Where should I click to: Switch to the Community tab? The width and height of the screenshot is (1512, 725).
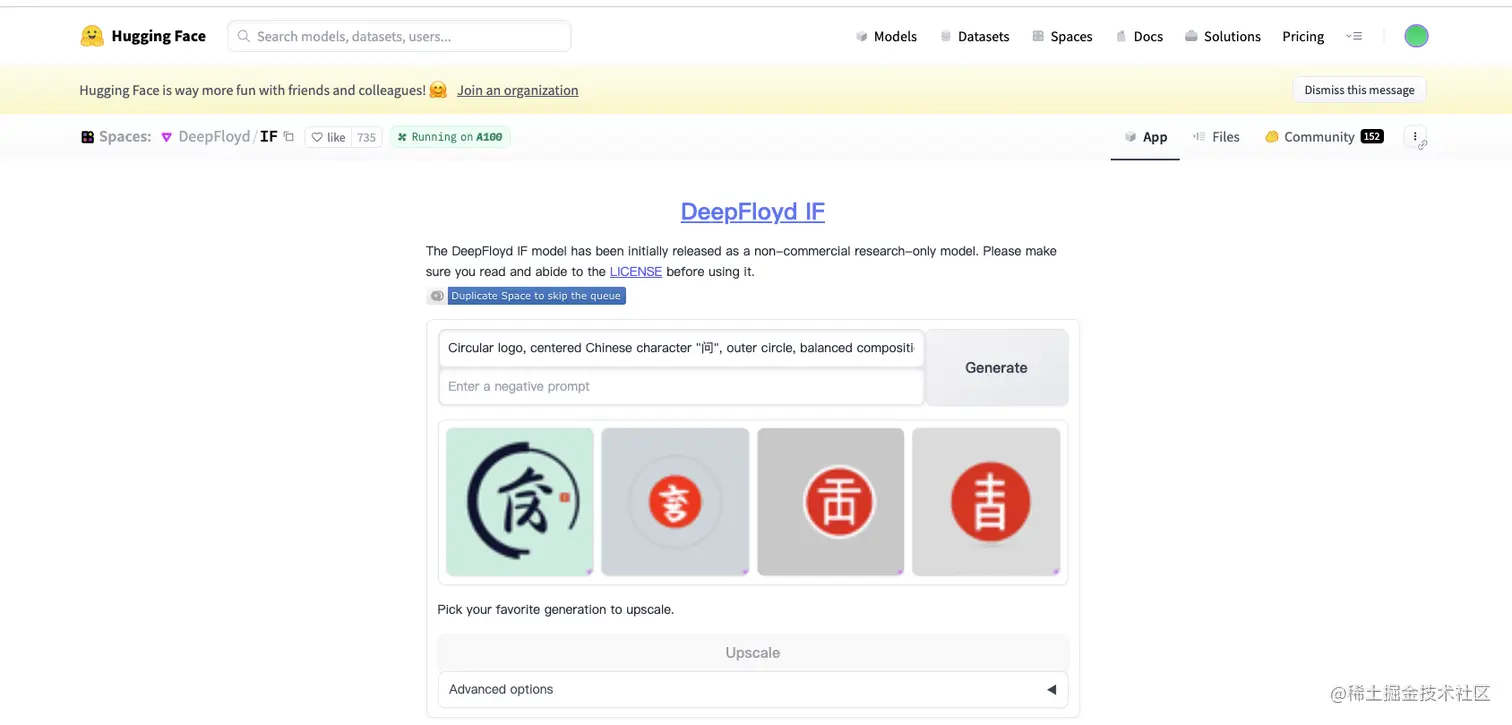click(x=1324, y=137)
